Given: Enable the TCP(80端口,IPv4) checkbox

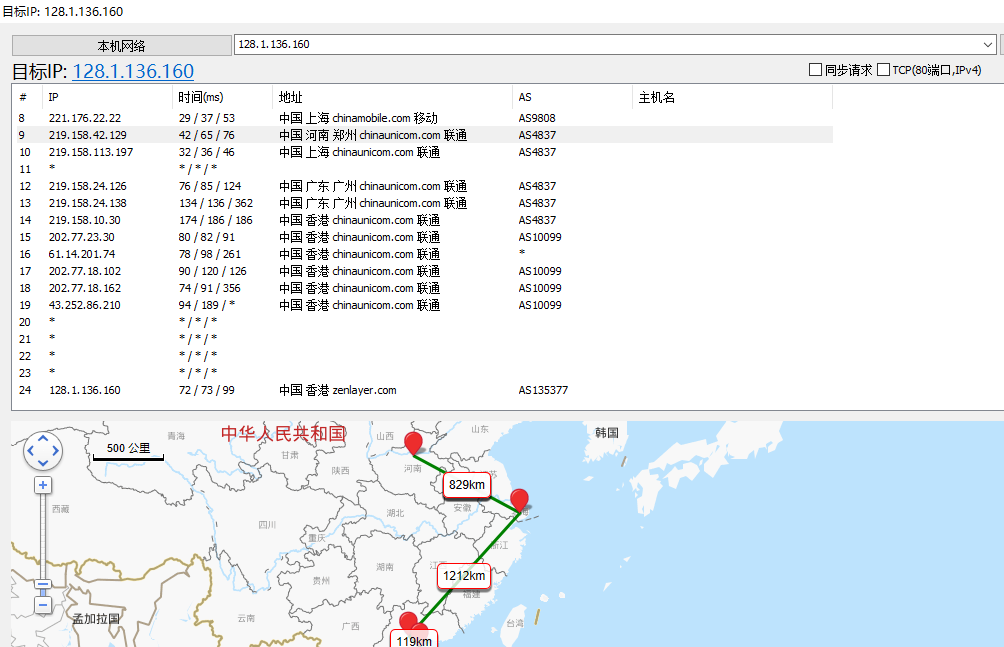Looking at the screenshot, I should click(884, 69).
